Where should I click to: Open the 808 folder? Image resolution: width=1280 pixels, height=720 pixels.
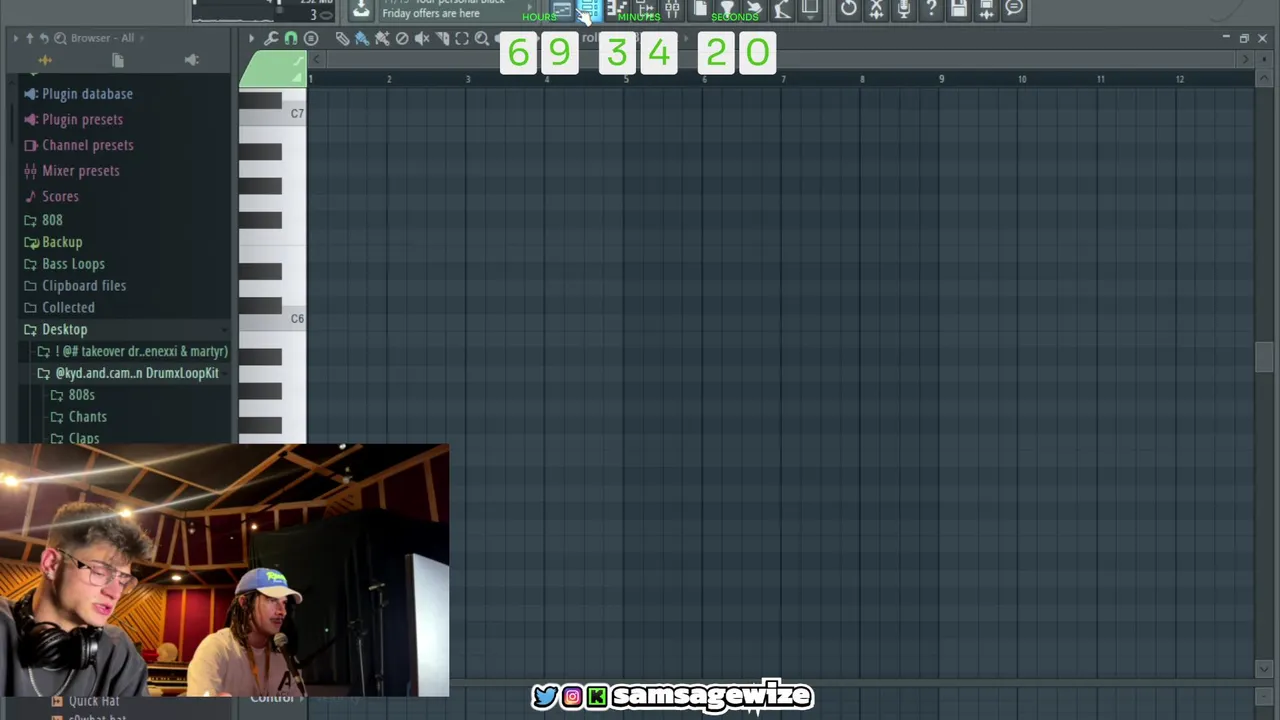pyautogui.click(x=52, y=220)
